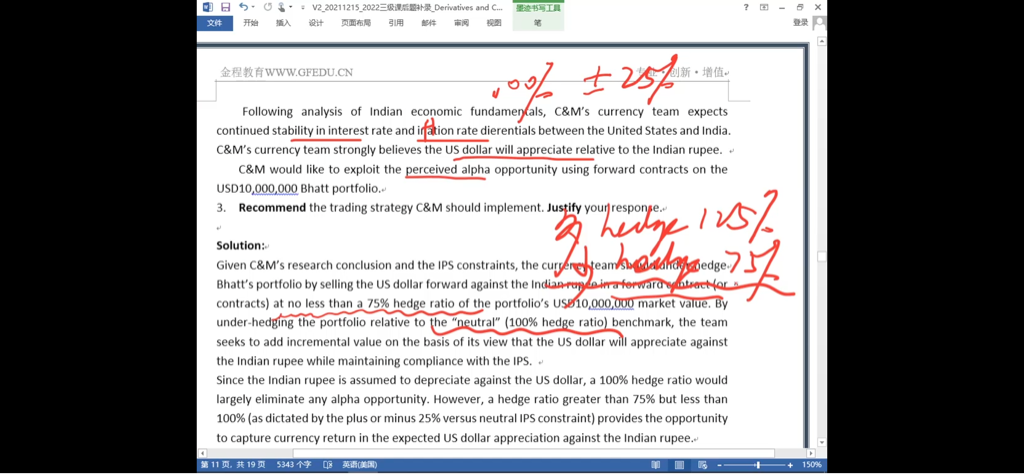This screenshot has width=1024, height=474.
Task: Click word count '5343 个字' in status bar
Action: (294, 465)
